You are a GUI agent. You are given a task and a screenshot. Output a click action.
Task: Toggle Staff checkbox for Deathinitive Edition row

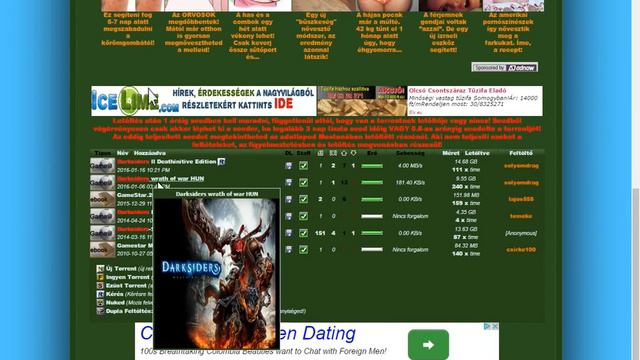point(303,166)
